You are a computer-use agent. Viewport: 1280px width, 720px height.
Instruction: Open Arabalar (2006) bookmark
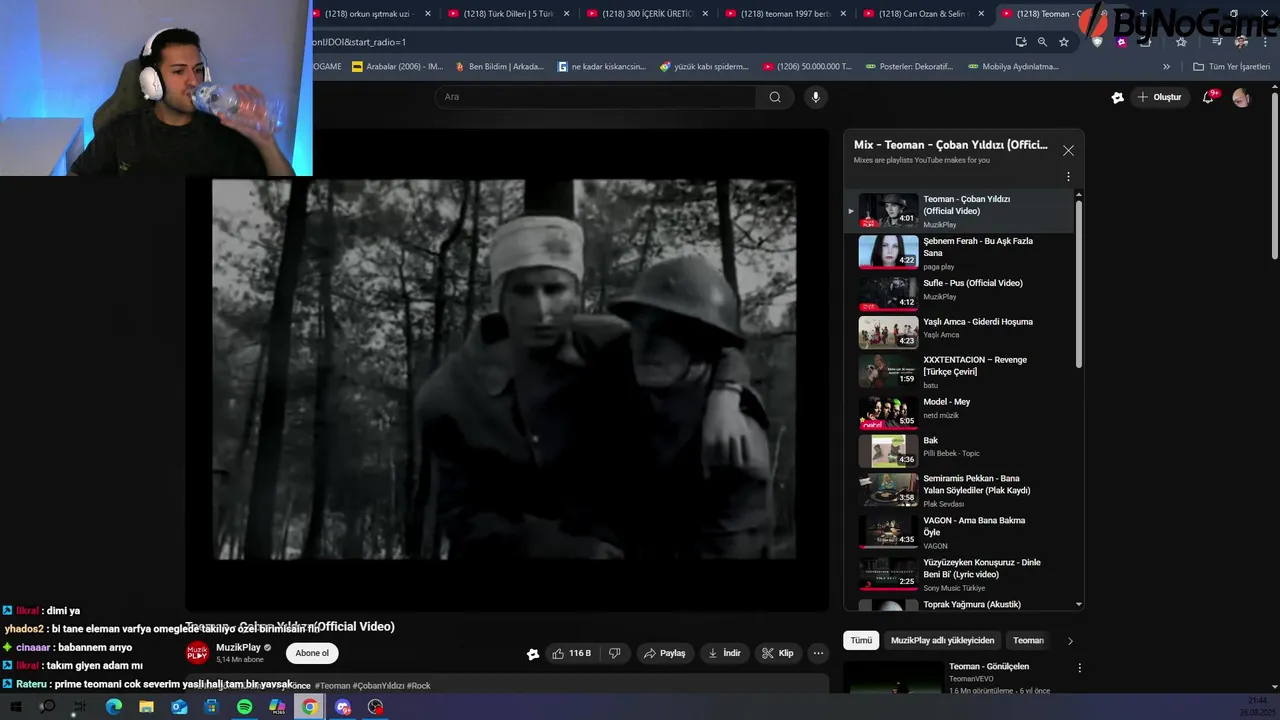tap(397, 67)
